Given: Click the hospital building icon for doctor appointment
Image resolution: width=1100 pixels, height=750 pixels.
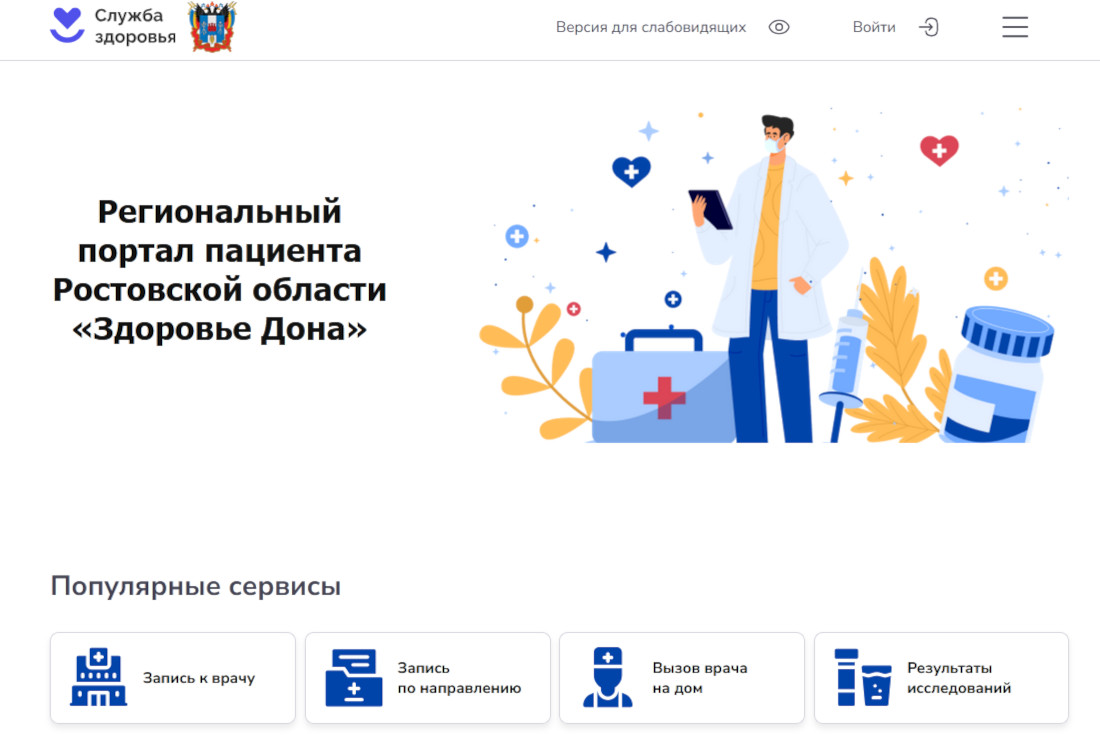Looking at the screenshot, I should (98, 677).
